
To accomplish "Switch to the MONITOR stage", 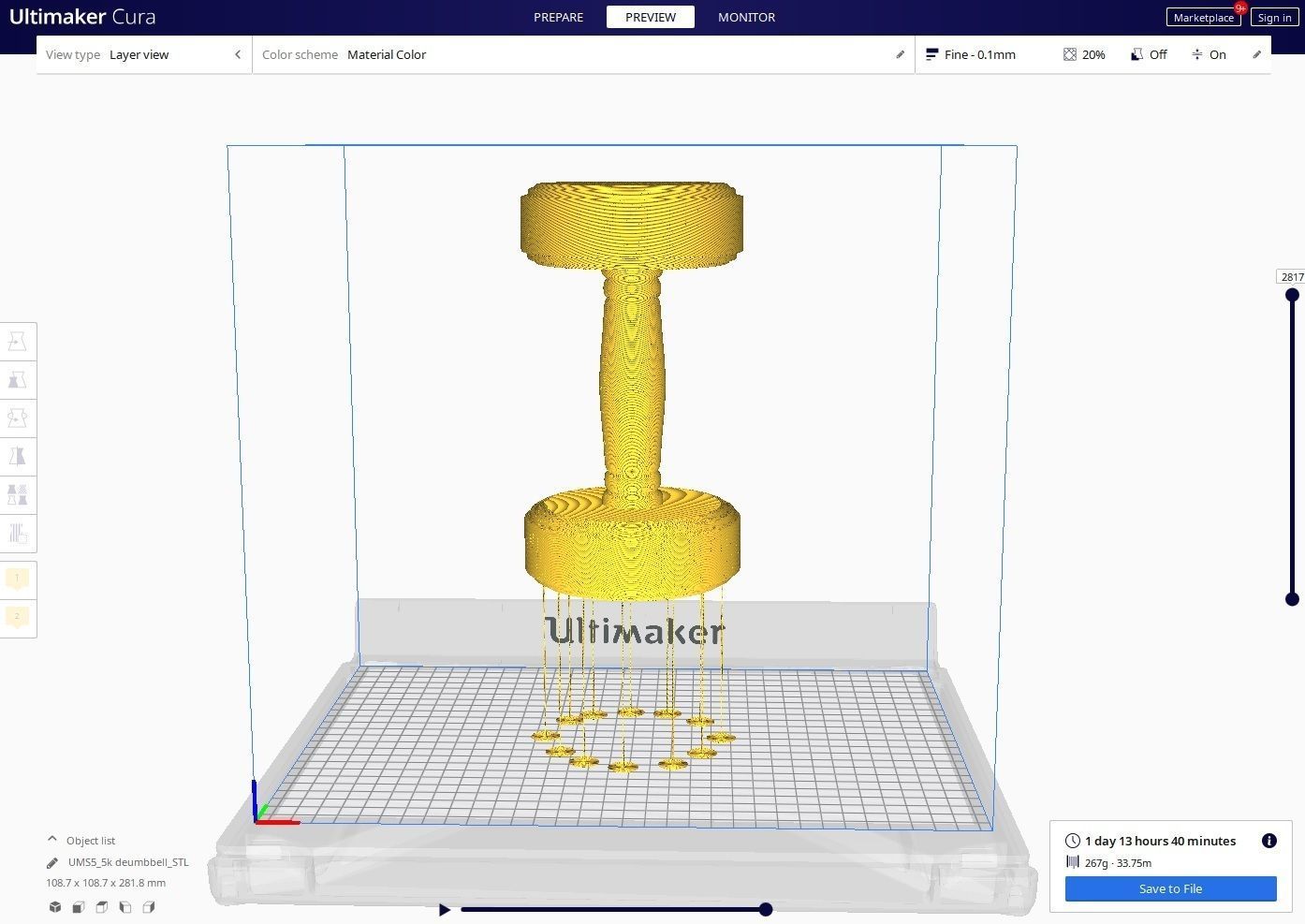I will (746, 17).
